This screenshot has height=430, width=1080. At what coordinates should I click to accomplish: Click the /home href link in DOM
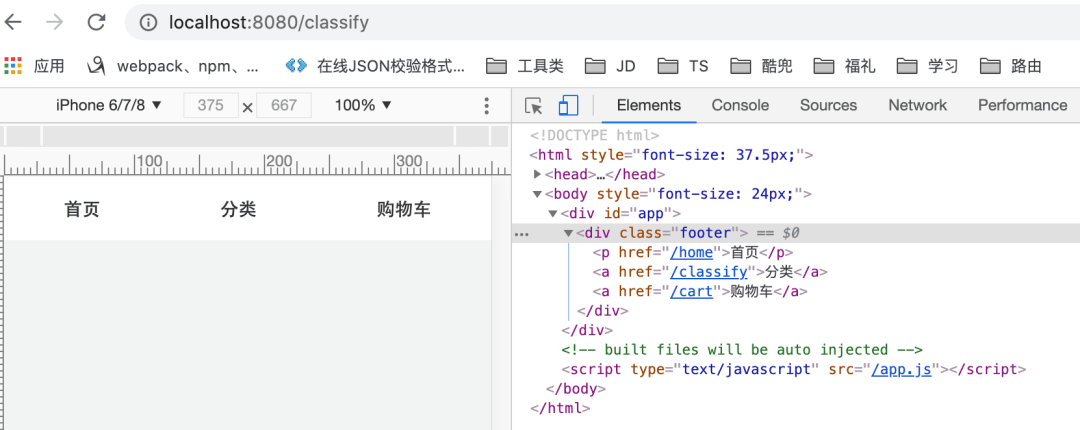pos(692,252)
